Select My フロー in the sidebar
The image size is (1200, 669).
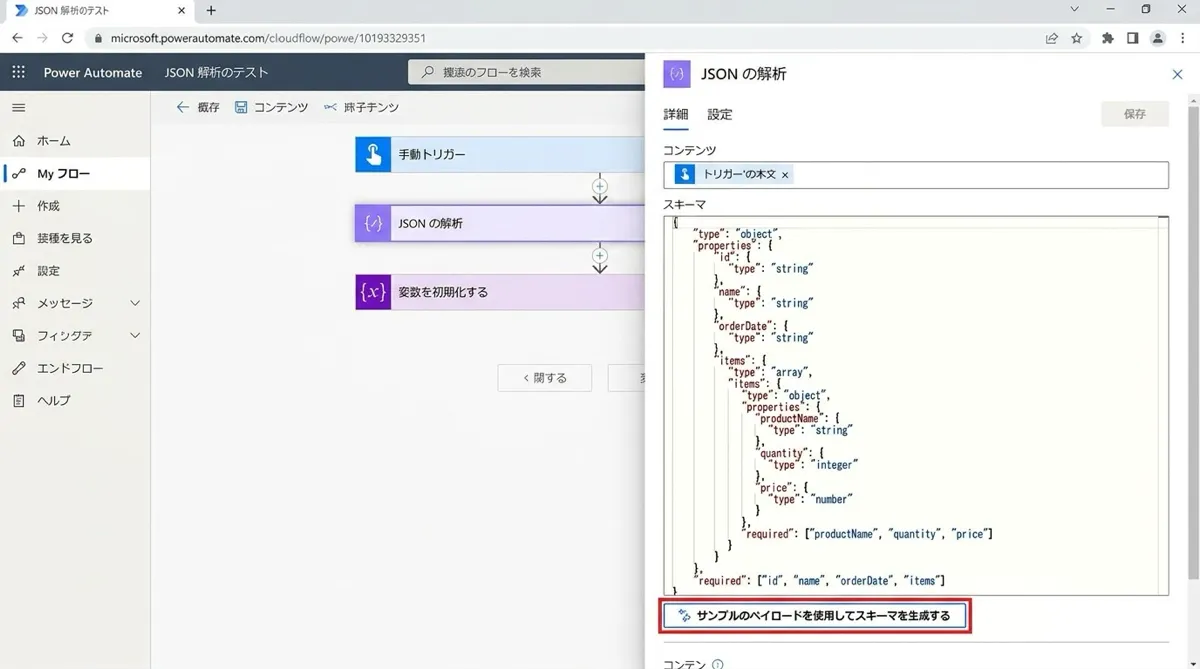coord(75,173)
